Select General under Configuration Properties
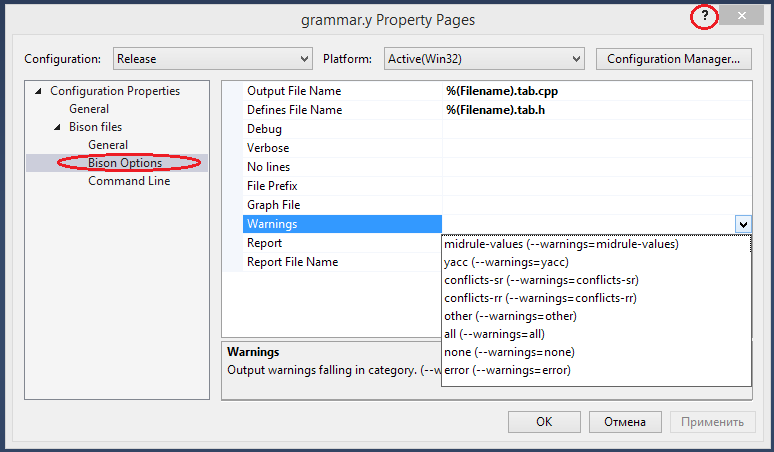Viewport: 774px width, 452px height. [x=89, y=109]
